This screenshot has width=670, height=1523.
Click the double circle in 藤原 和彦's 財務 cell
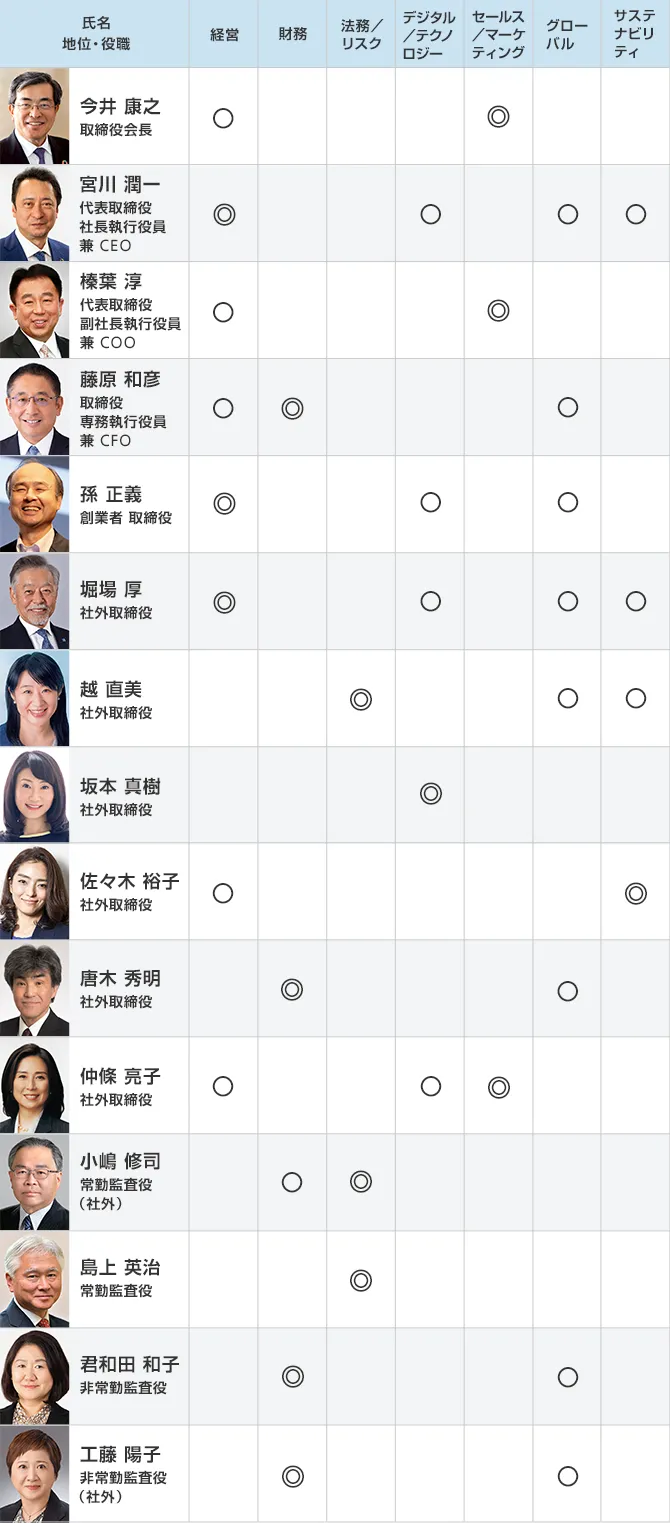[292, 408]
